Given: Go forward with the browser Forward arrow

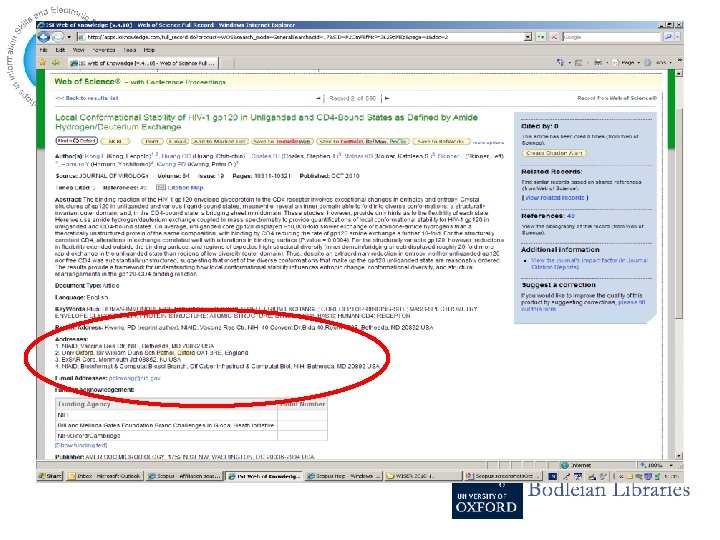Looking at the screenshot, I should (x=58, y=37).
